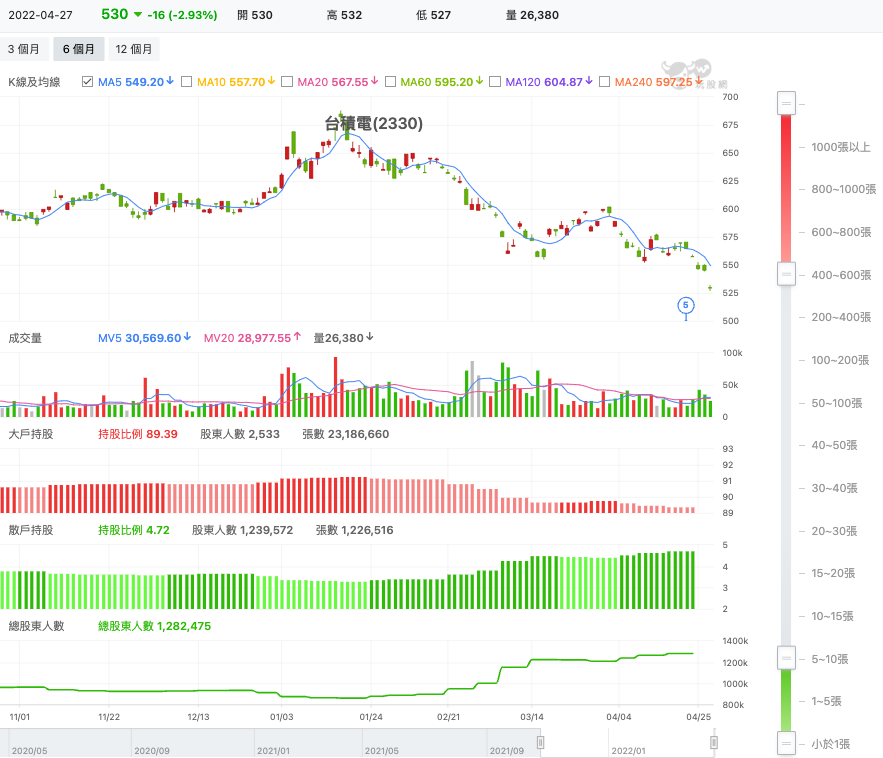Image resolution: width=883 pixels, height=758 pixels.
Task: Click the left handle of the timeline range selector
Action: coord(541,743)
